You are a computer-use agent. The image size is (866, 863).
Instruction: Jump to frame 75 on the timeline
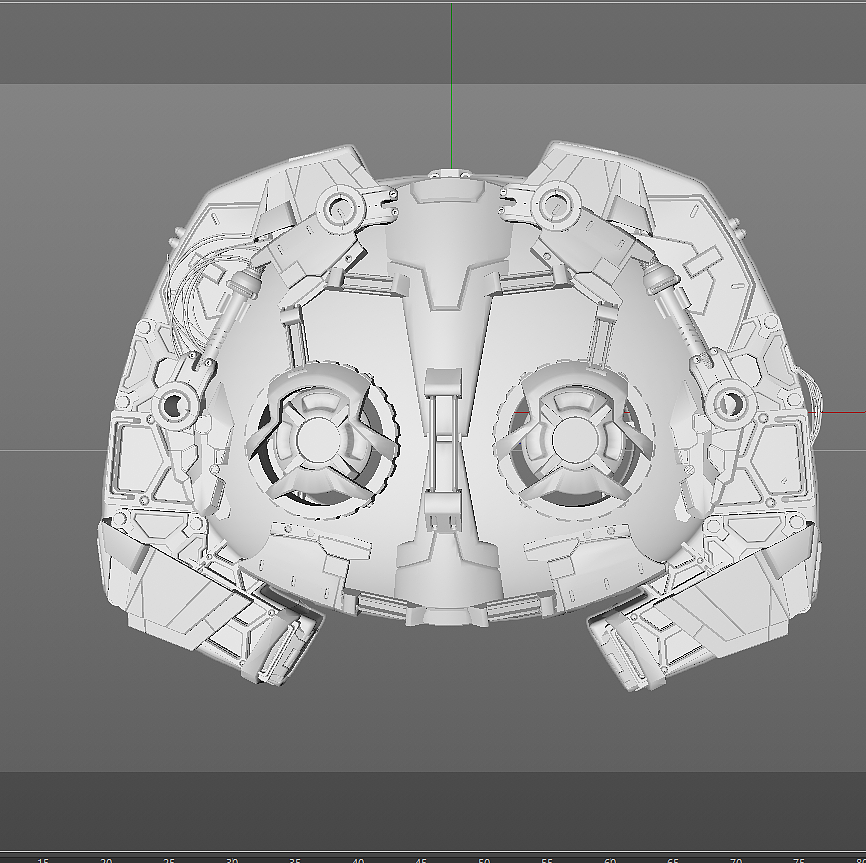click(799, 860)
